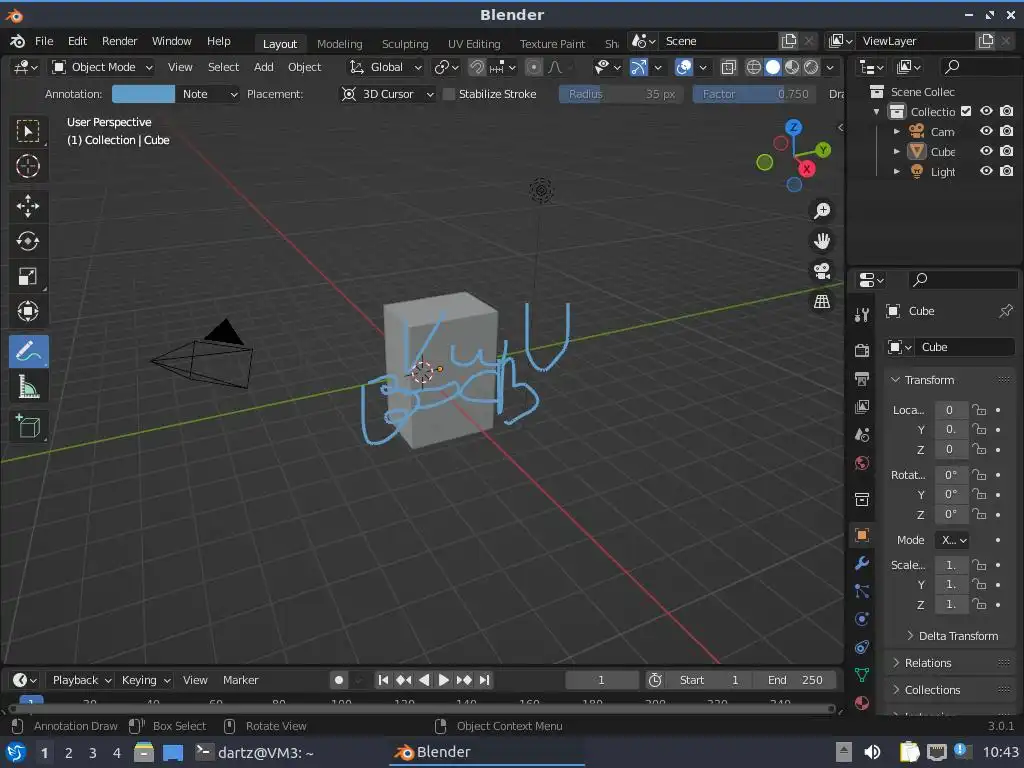Screen dimensions: 1024x768
Task: Toggle show overlays button
Action: (684, 67)
